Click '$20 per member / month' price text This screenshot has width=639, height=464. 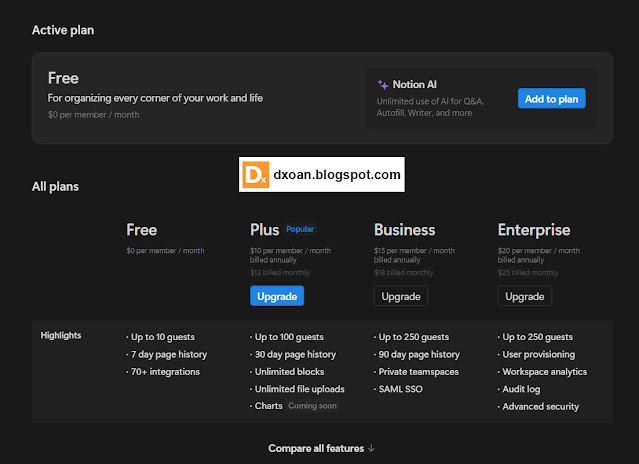(539, 251)
